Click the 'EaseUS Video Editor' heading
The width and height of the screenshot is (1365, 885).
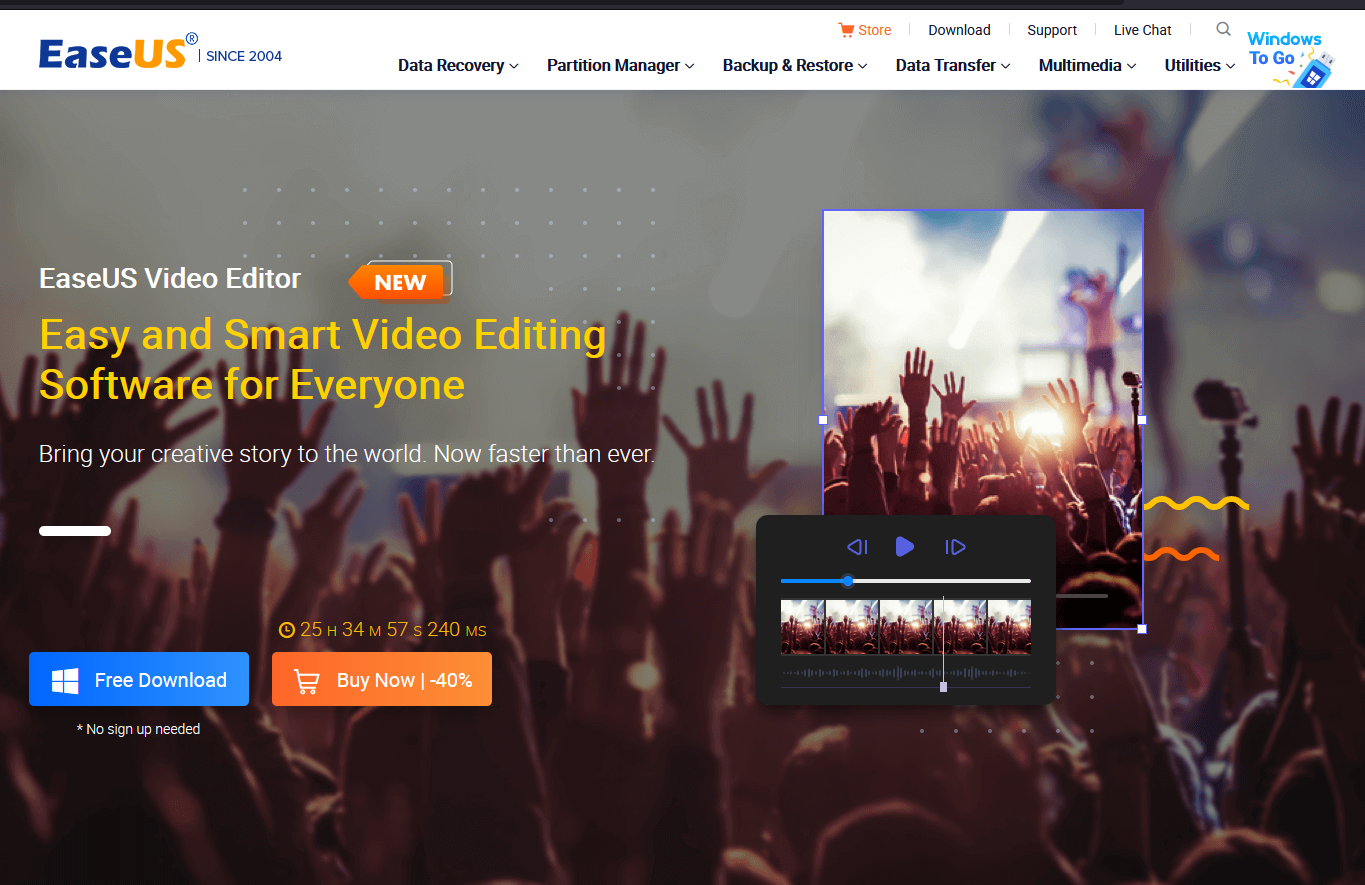tap(170, 278)
